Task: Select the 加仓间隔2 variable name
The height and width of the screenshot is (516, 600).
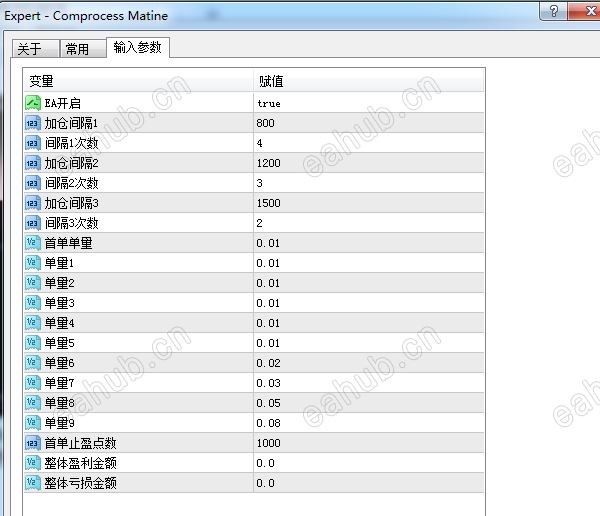Action: pos(72,163)
